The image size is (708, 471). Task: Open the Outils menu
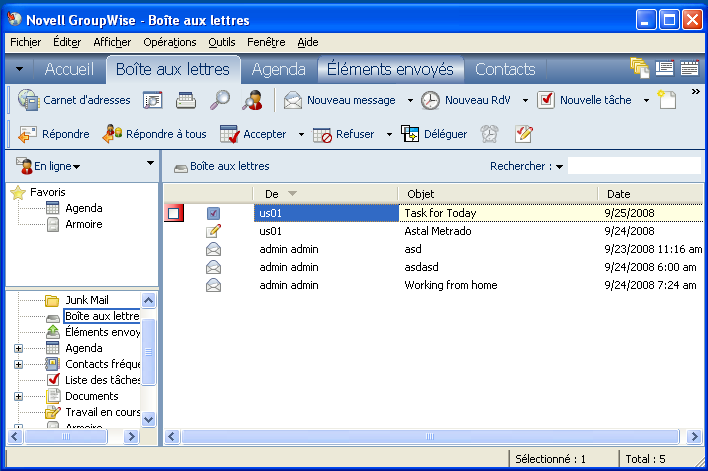222,42
